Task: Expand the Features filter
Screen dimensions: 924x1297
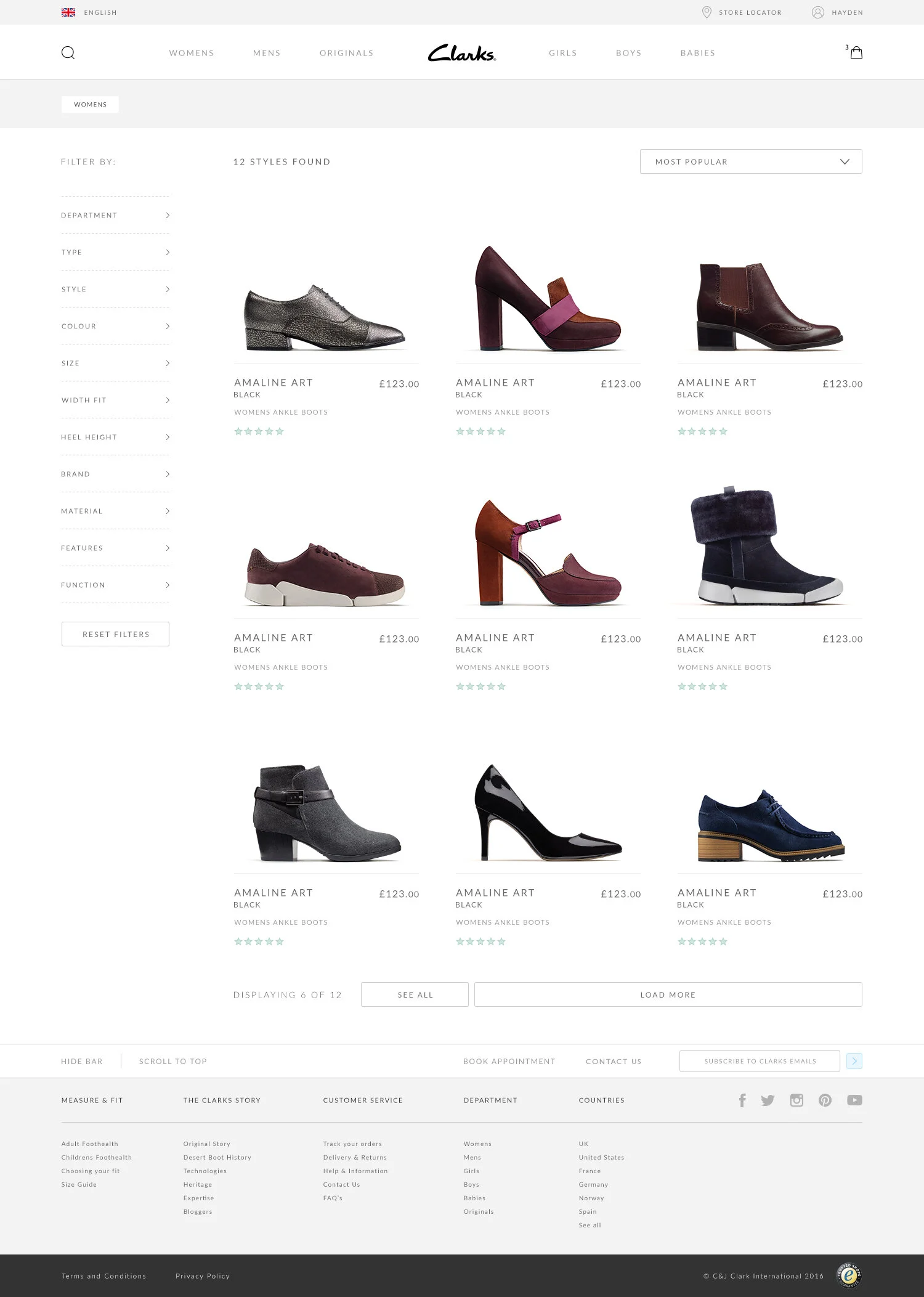Action: pos(115,548)
